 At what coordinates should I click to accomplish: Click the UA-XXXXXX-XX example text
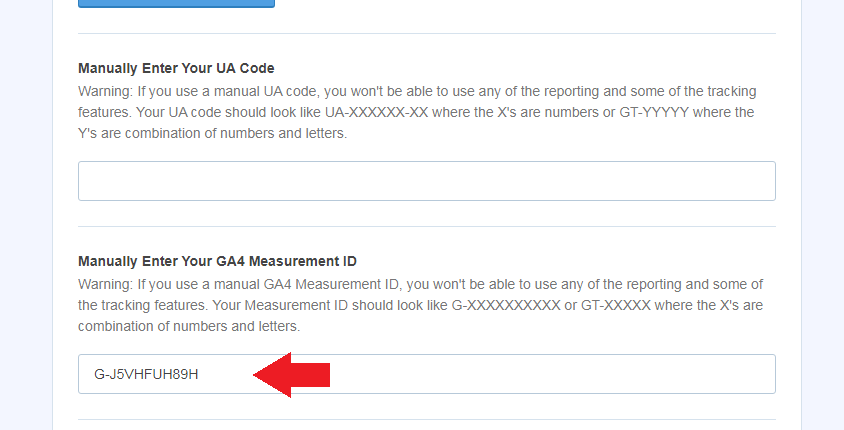376,112
